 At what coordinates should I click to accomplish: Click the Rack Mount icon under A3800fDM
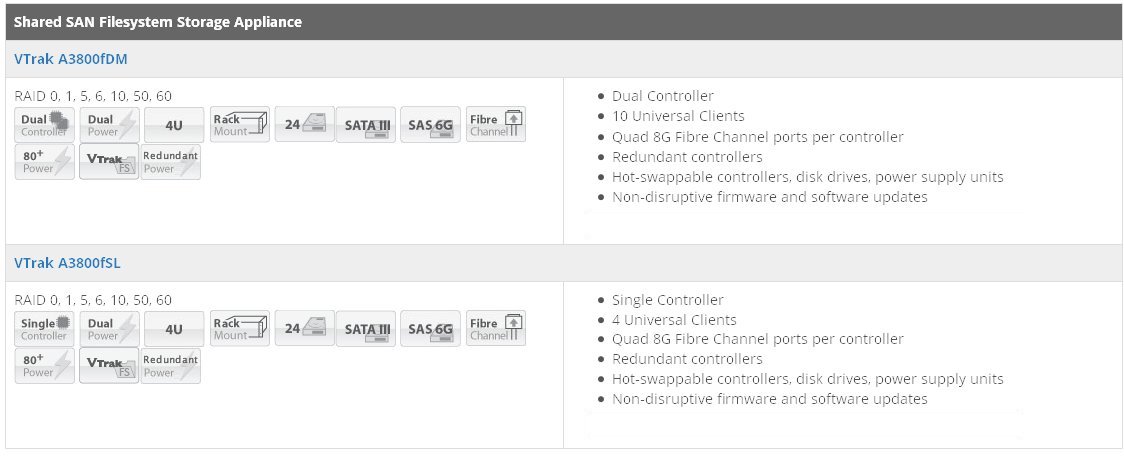pos(239,125)
